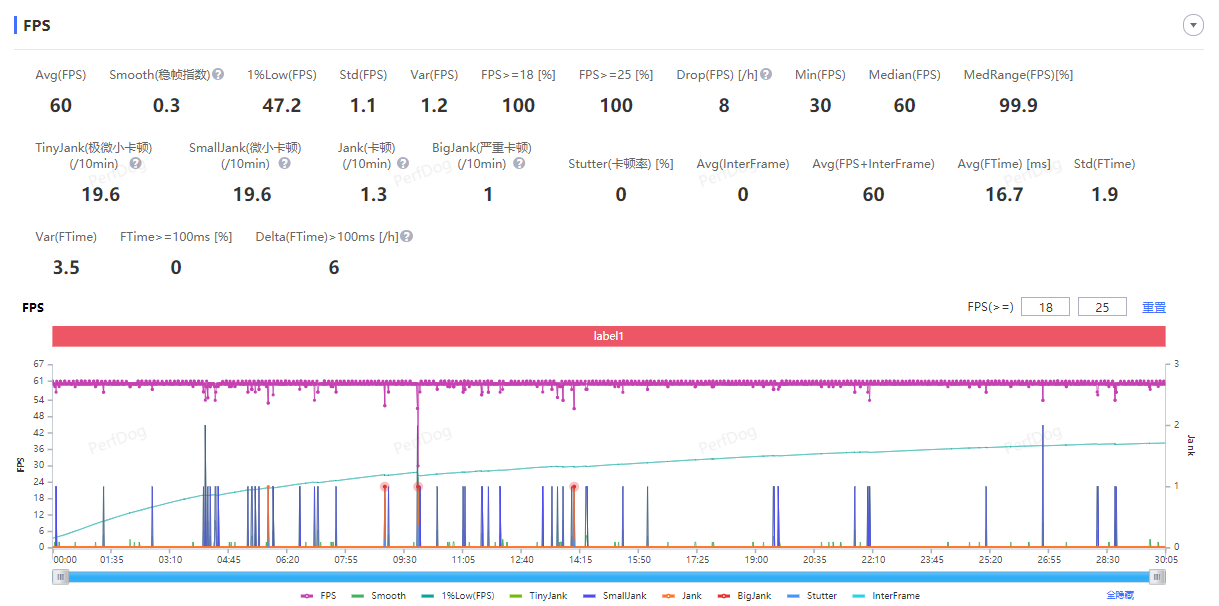Screen dimensions: 1219x606
Task: Select the Avg(FPS) value 60
Action: (x=60, y=105)
